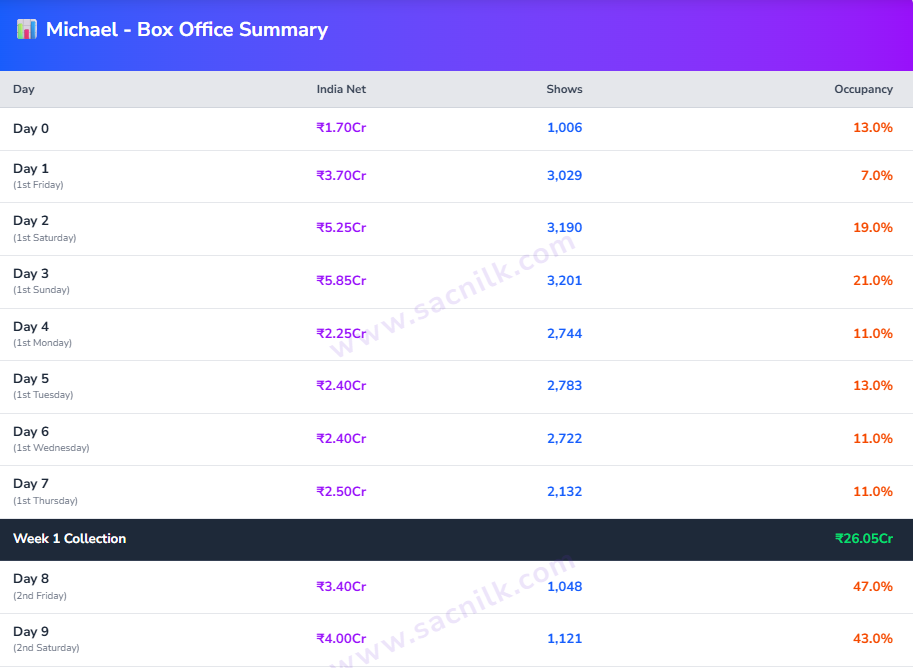Click the Day 8 row label

point(31,579)
